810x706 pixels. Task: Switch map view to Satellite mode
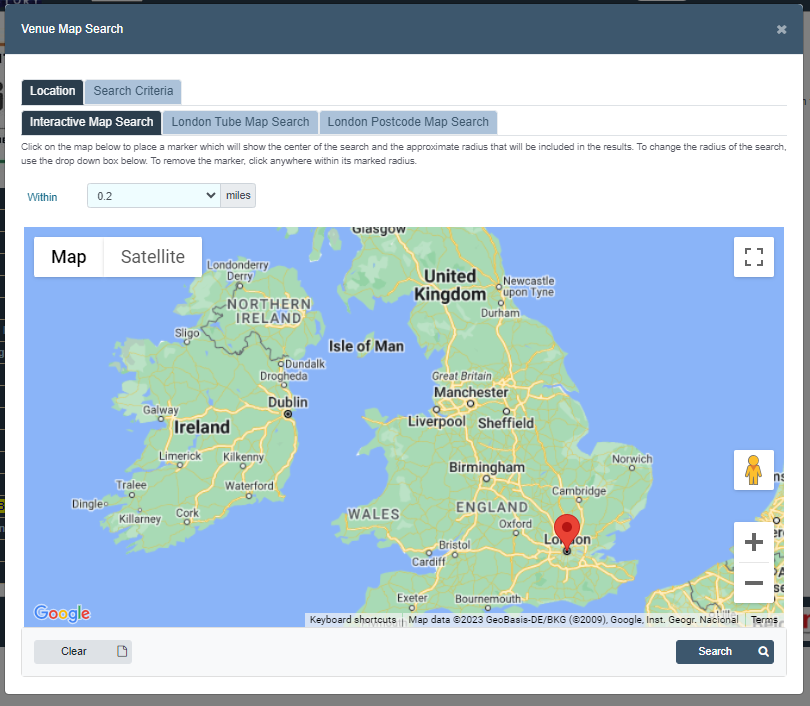tap(153, 257)
